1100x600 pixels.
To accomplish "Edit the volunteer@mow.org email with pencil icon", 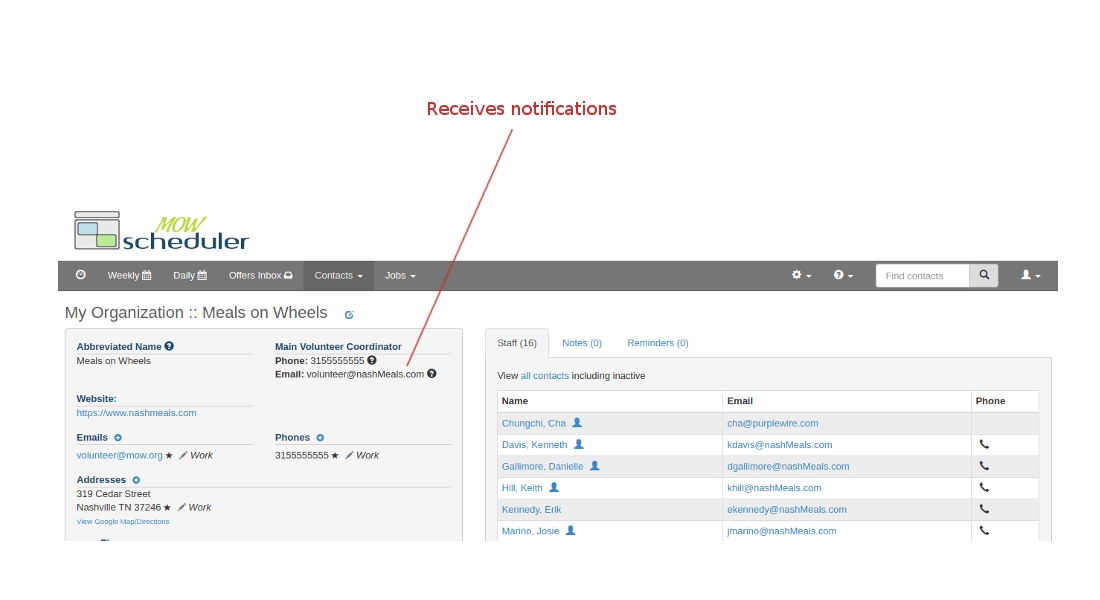I will [183, 455].
